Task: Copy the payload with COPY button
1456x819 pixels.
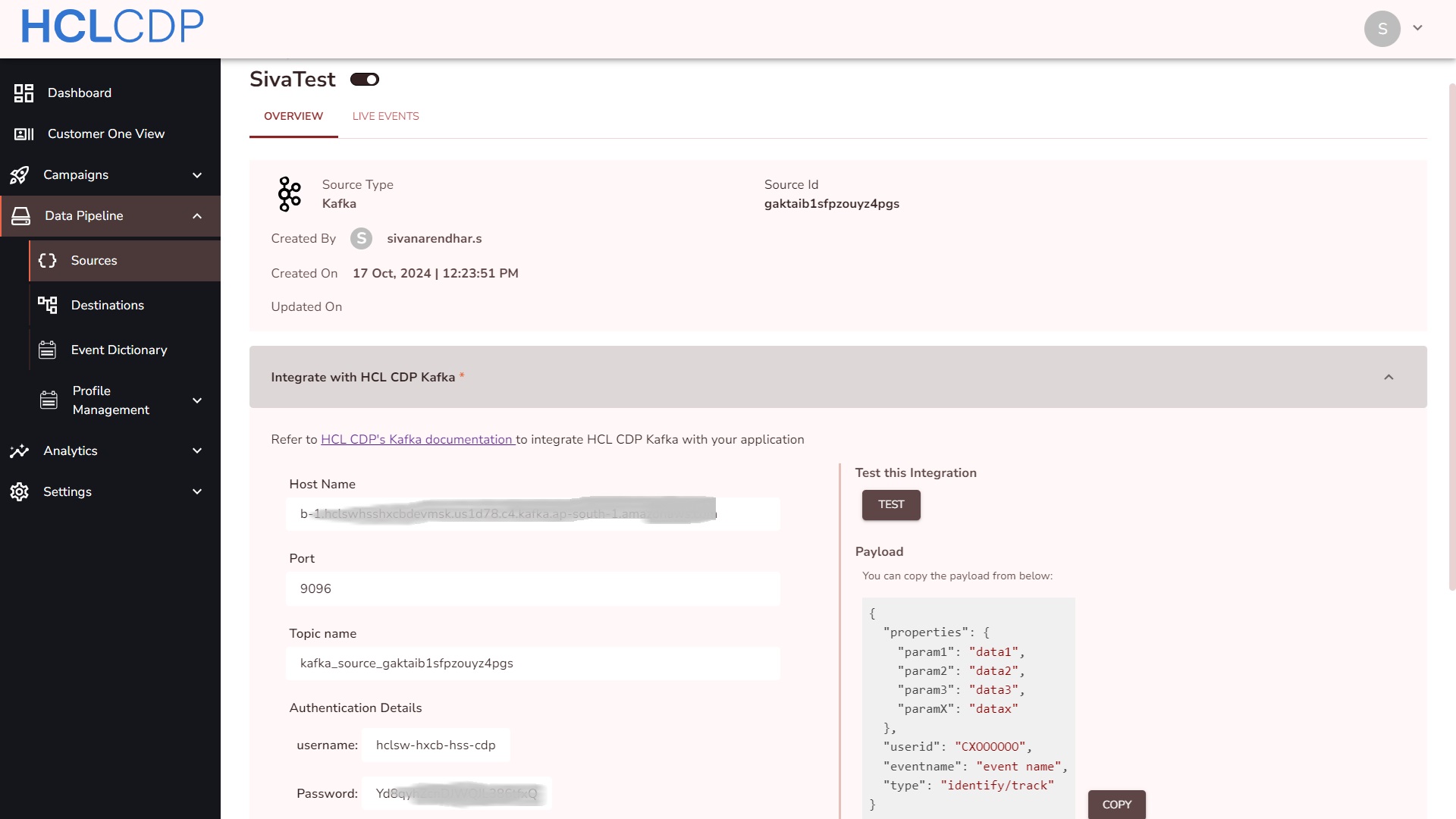Action: 1116,804
